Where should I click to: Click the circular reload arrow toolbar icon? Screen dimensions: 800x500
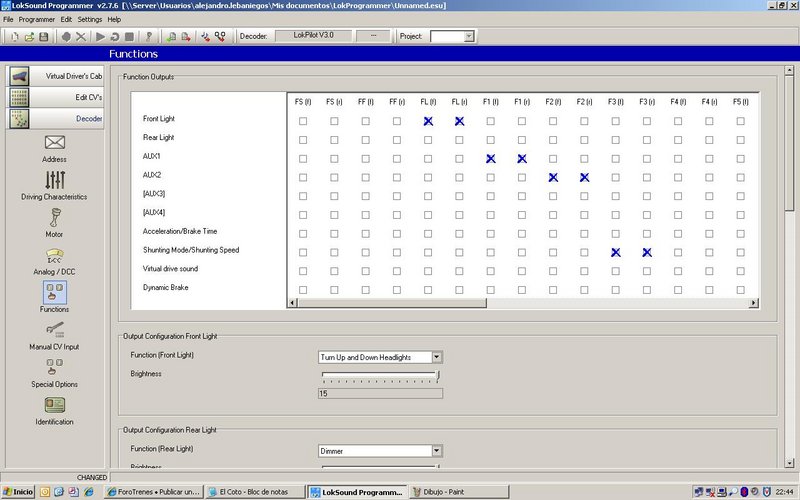click(x=115, y=37)
